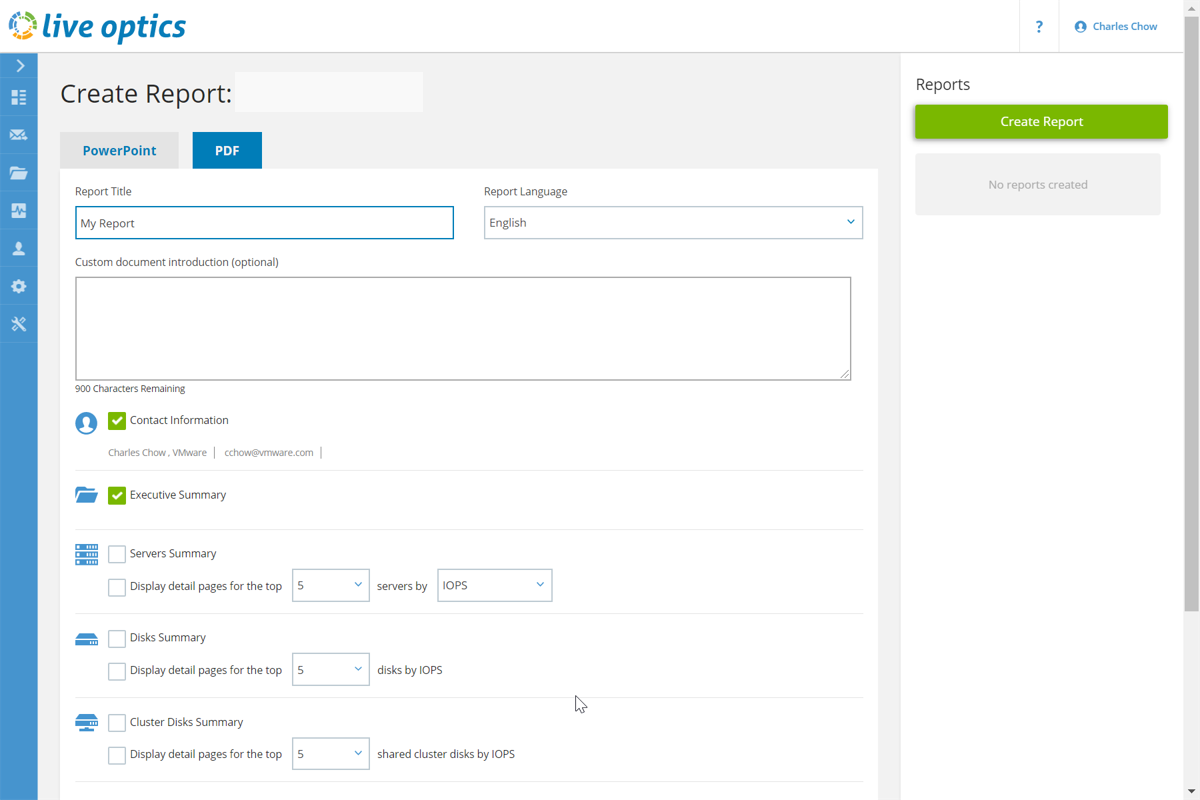Click the cchow@vmware.com email text

tap(269, 453)
